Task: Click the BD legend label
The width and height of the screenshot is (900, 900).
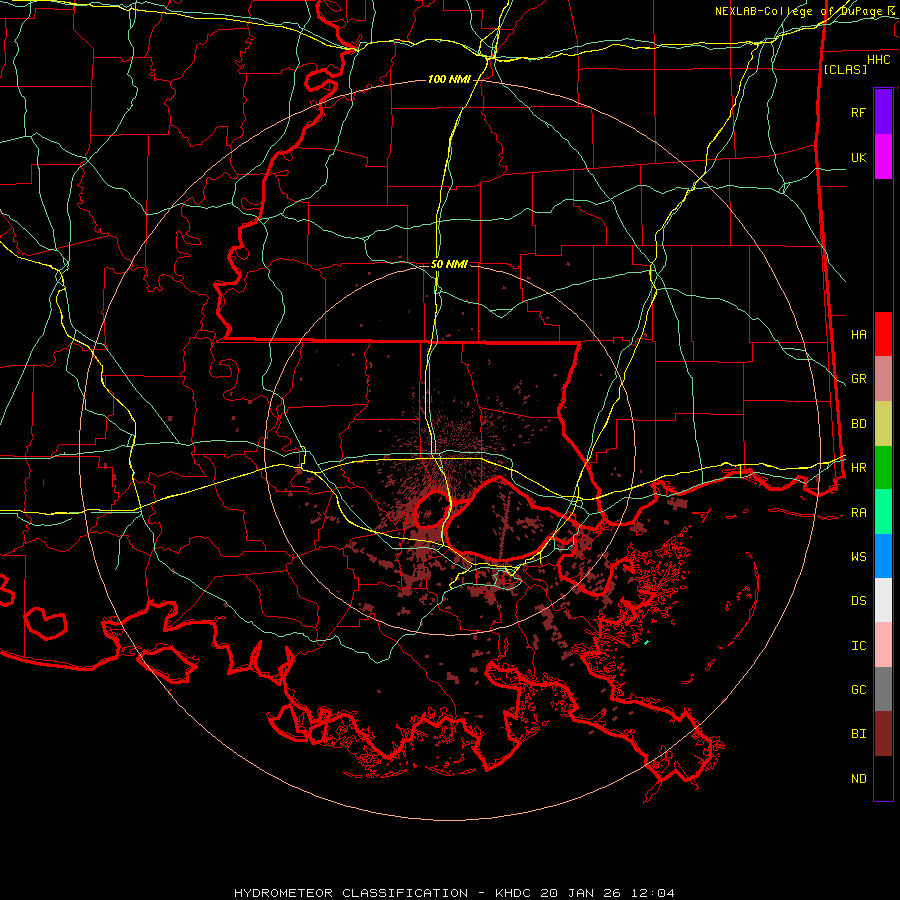Action: coord(858,424)
